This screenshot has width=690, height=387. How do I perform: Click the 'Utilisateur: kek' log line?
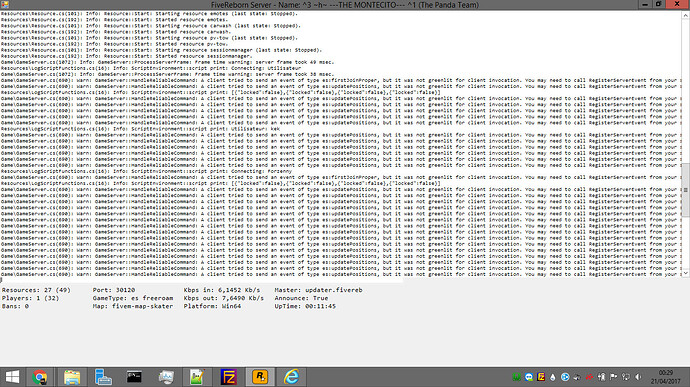140,129
